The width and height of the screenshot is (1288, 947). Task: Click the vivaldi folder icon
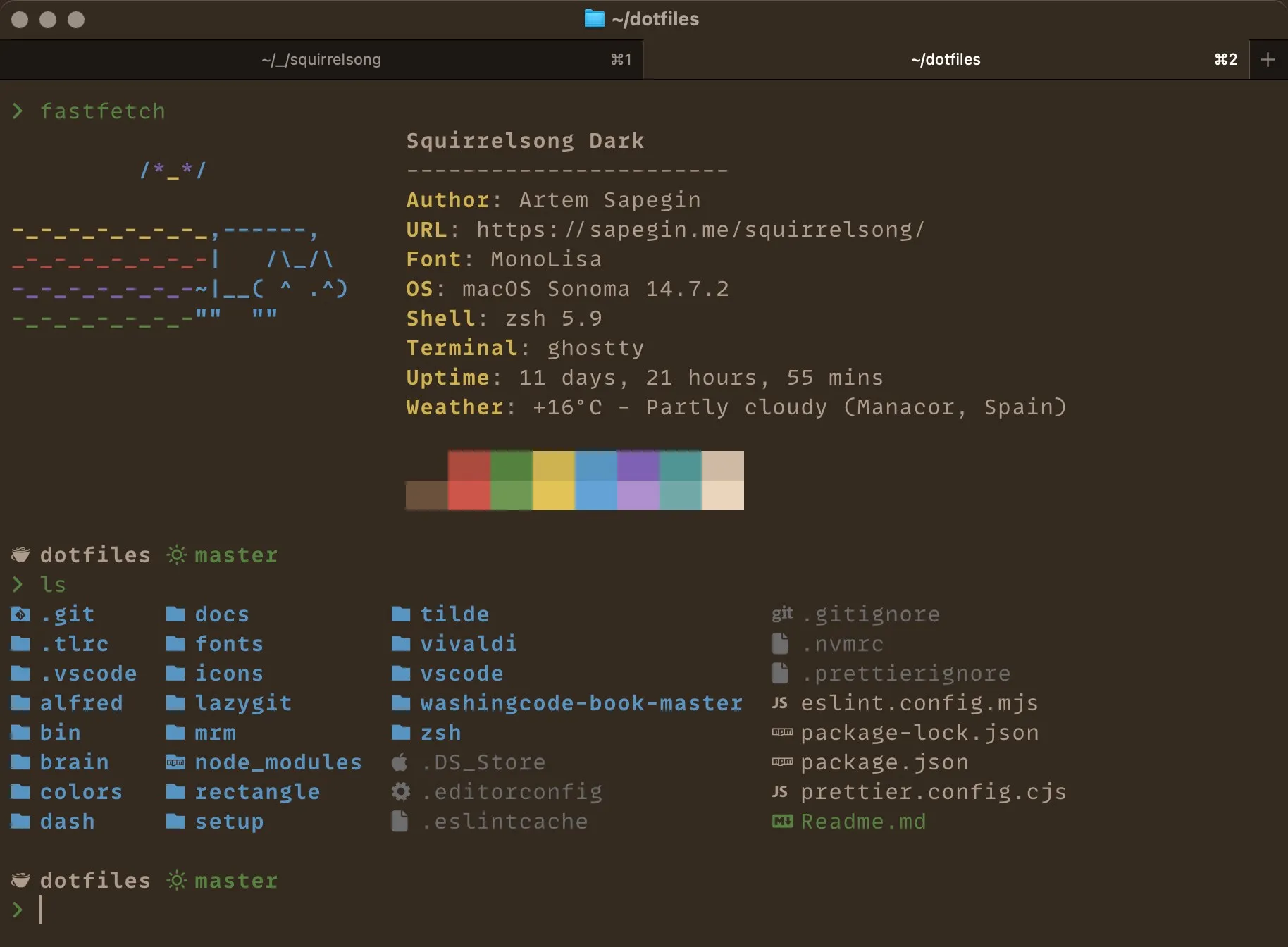(401, 644)
